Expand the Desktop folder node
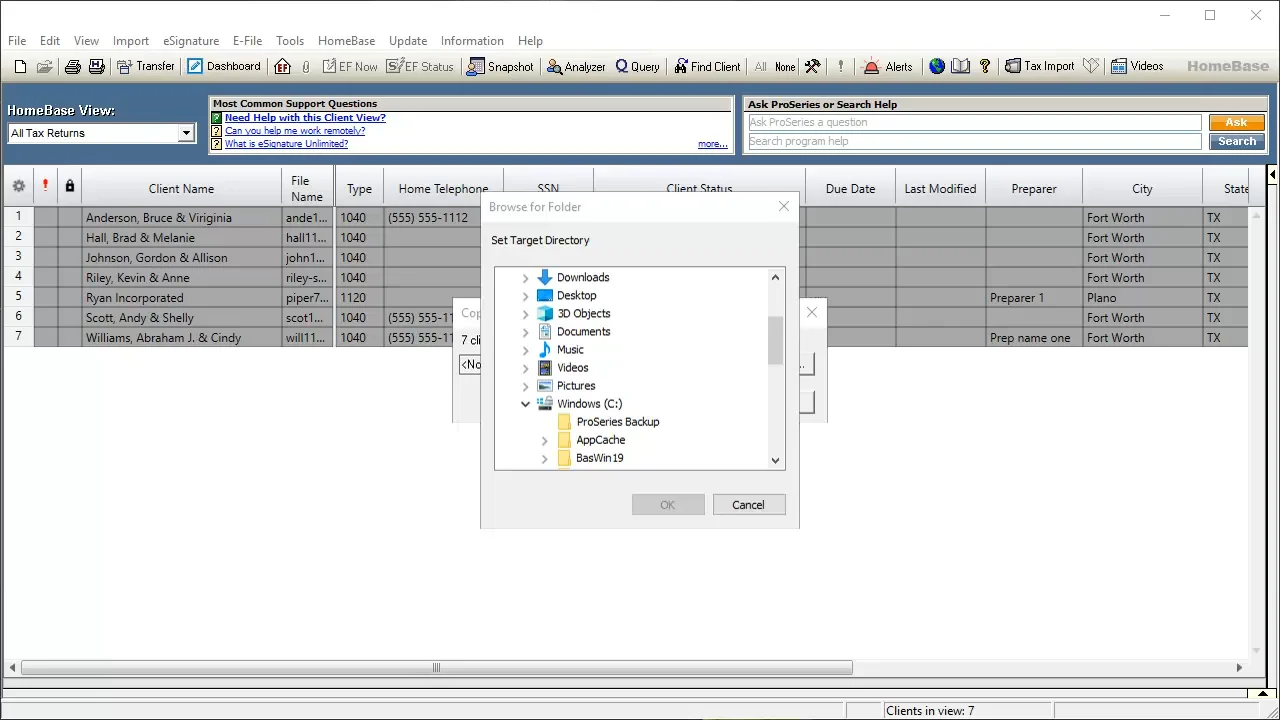Image resolution: width=1280 pixels, height=720 pixels. point(526,296)
